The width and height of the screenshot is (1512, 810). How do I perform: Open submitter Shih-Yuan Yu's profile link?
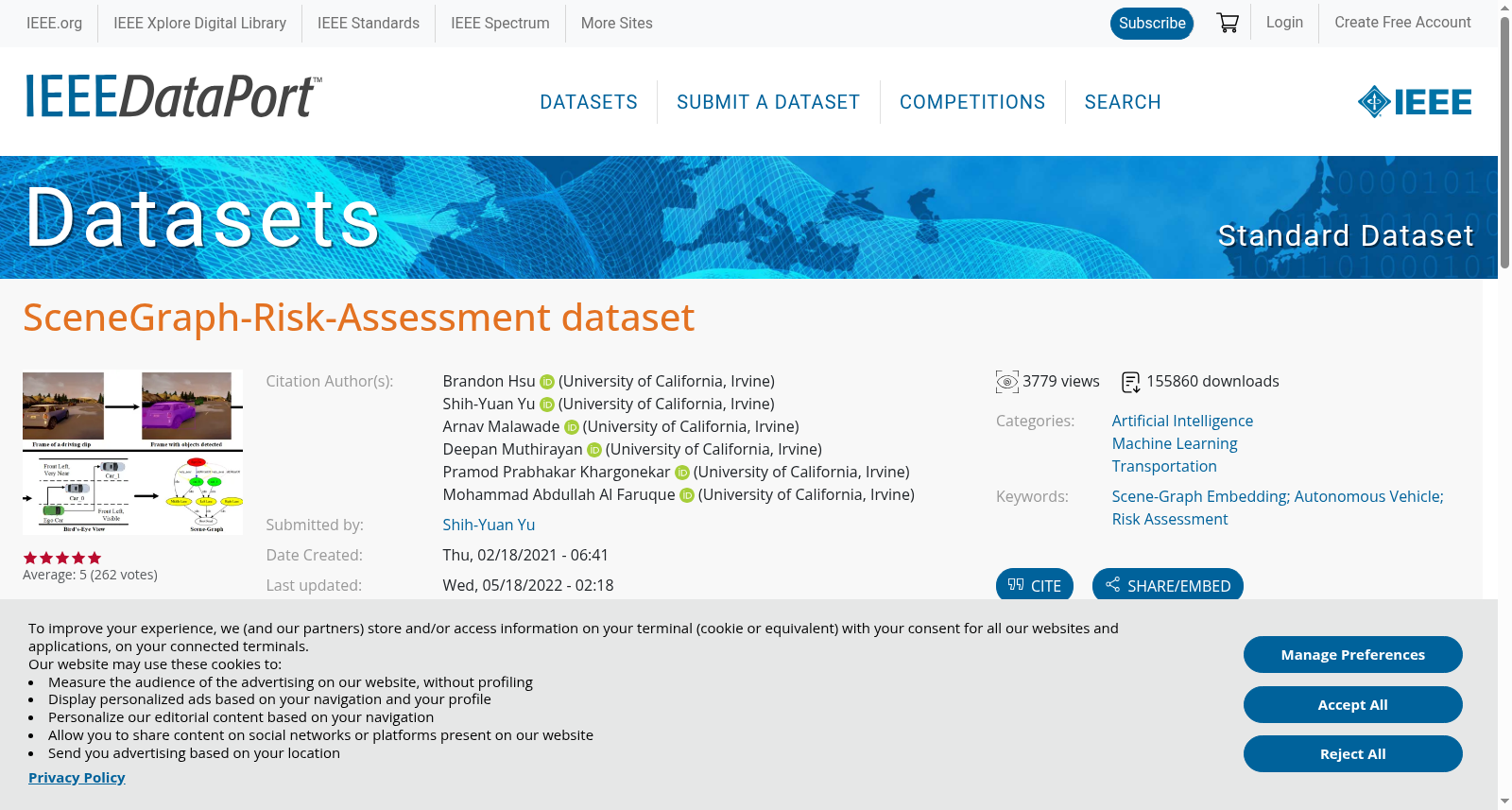click(489, 525)
